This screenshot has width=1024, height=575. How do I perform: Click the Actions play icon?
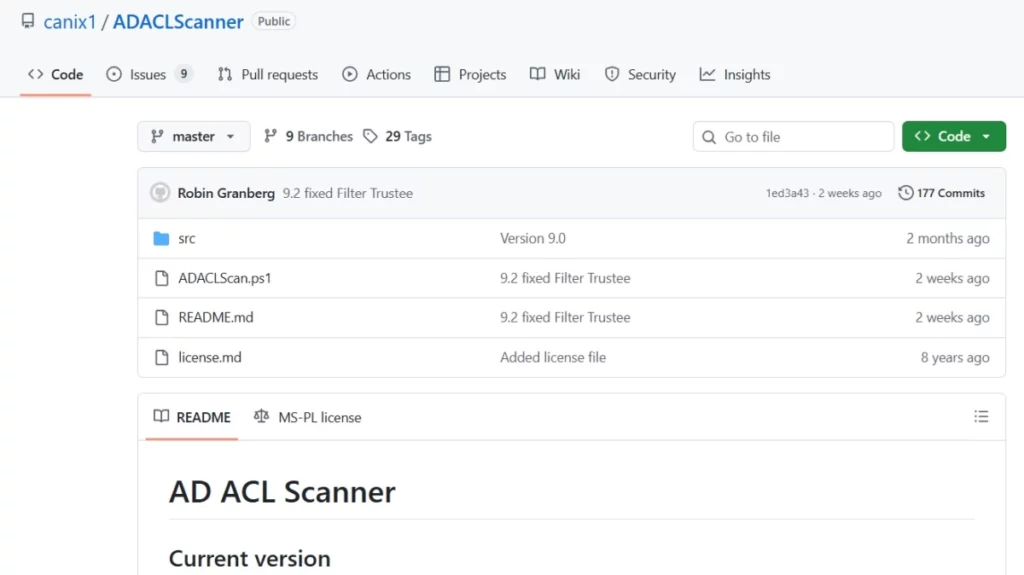[350, 74]
